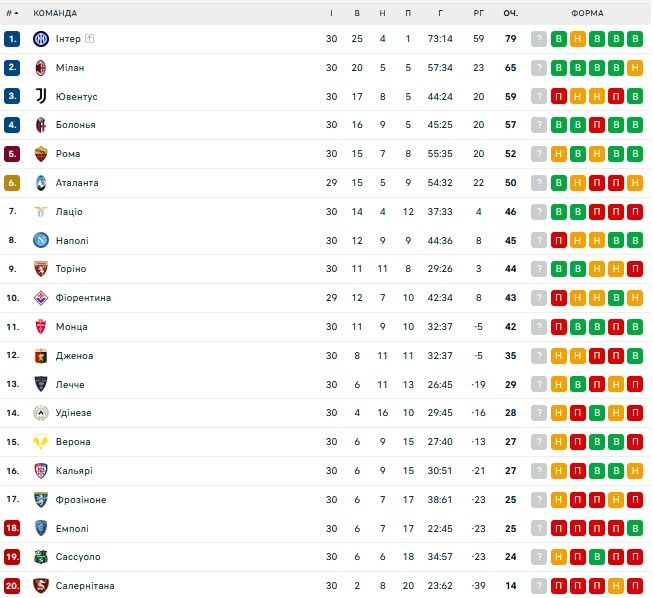The height and width of the screenshot is (598, 653).
Task: Click Salernitana's yellow draw form badge
Action: pyautogui.click(x=616, y=586)
